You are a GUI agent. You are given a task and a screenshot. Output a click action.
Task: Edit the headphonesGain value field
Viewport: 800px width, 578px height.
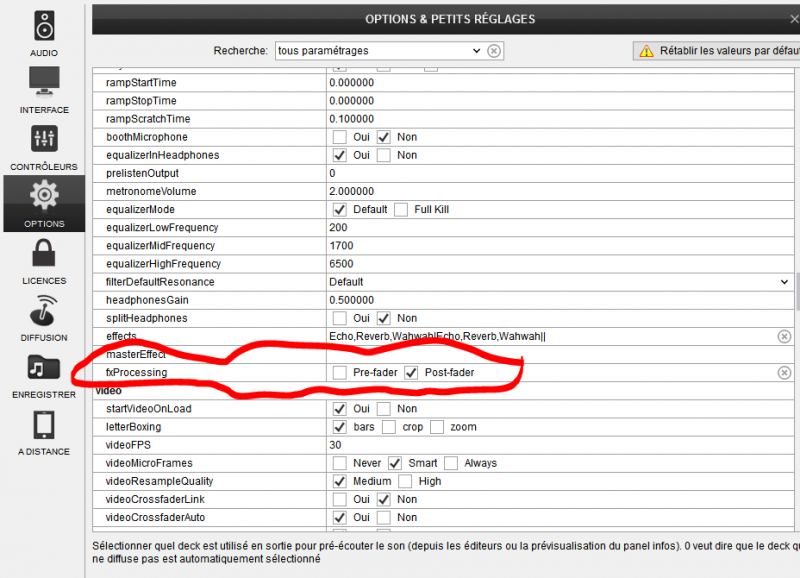coord(560,300)
